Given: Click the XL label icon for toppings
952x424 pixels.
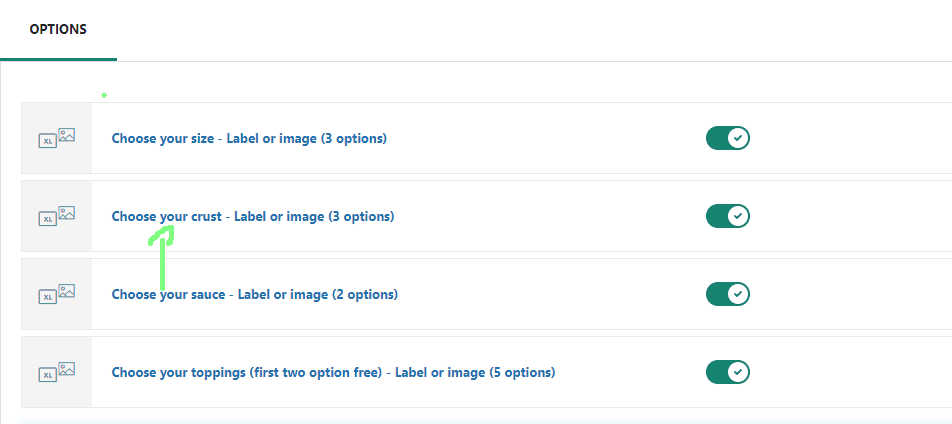Looking at the screenshot, I should click(47, 375).
